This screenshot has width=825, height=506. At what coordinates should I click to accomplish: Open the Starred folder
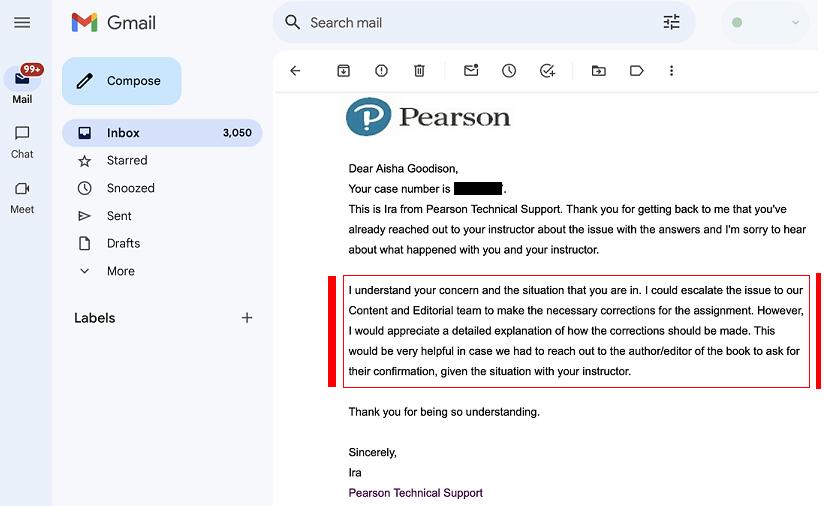[127, 160]
